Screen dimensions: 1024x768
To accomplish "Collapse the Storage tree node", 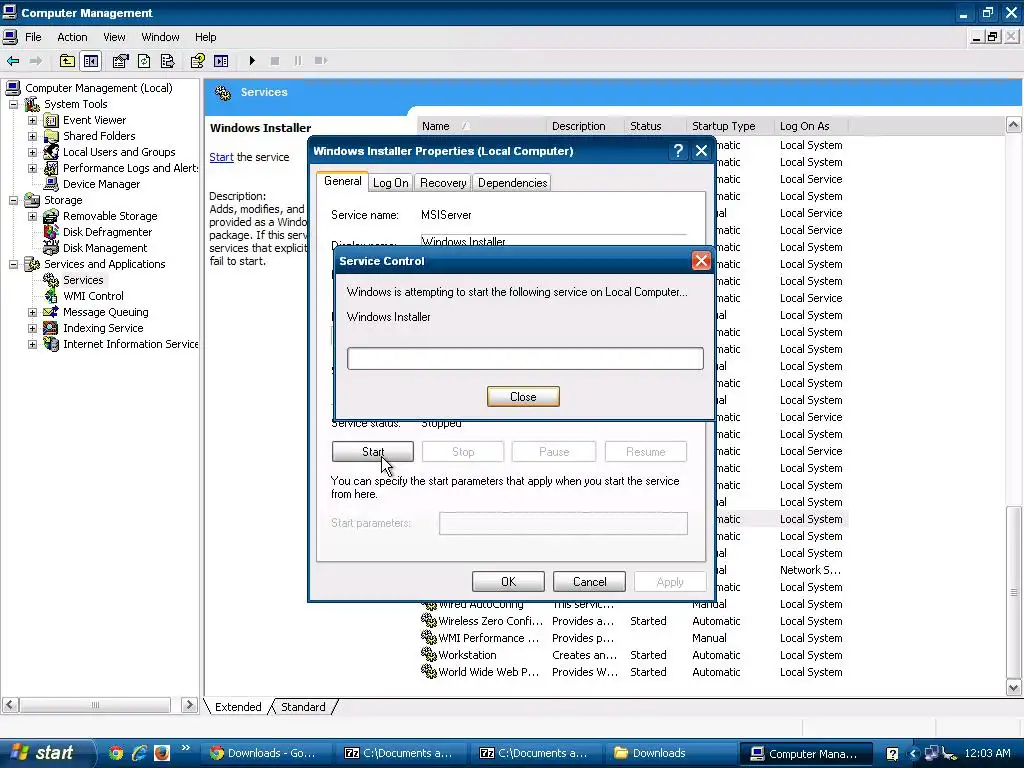I will (x=13, y=200).
